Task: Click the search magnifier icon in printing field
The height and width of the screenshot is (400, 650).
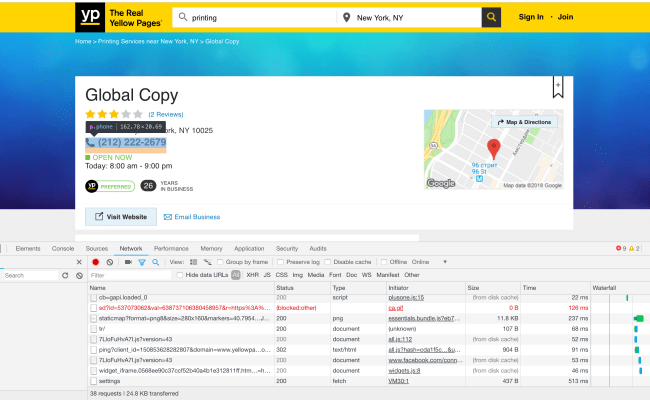Action: (x=182, y=17)
